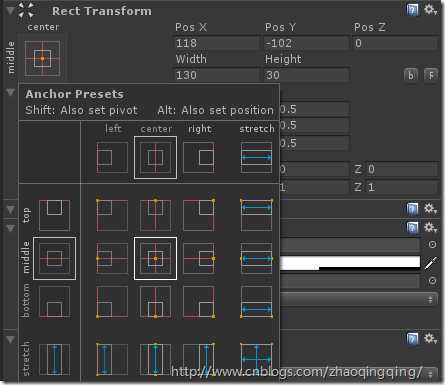This screenshot has width=445, height=385.
Task: Choose the right column header preset
Action: click(199, 158)
